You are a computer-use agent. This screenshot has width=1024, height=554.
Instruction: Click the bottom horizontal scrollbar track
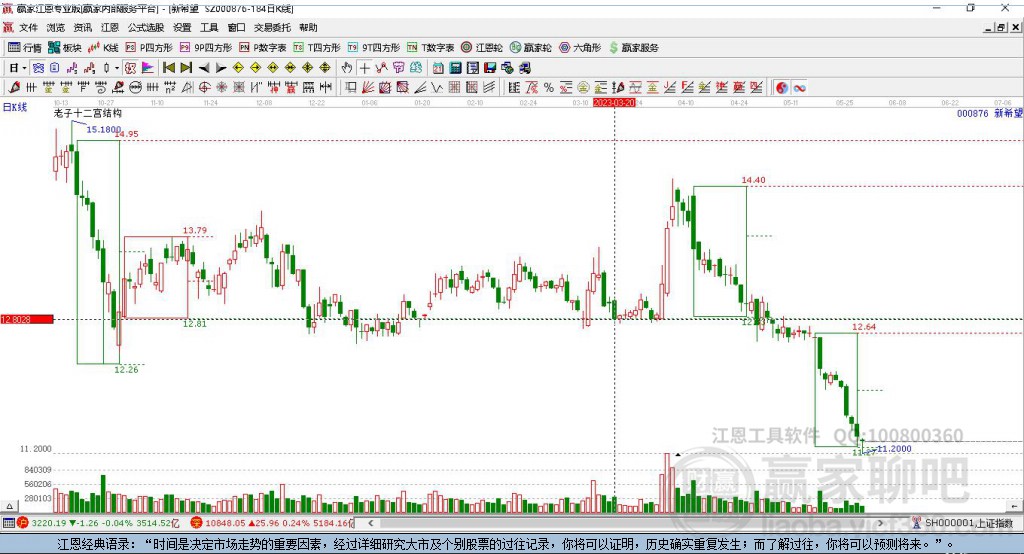coord(627,523)
